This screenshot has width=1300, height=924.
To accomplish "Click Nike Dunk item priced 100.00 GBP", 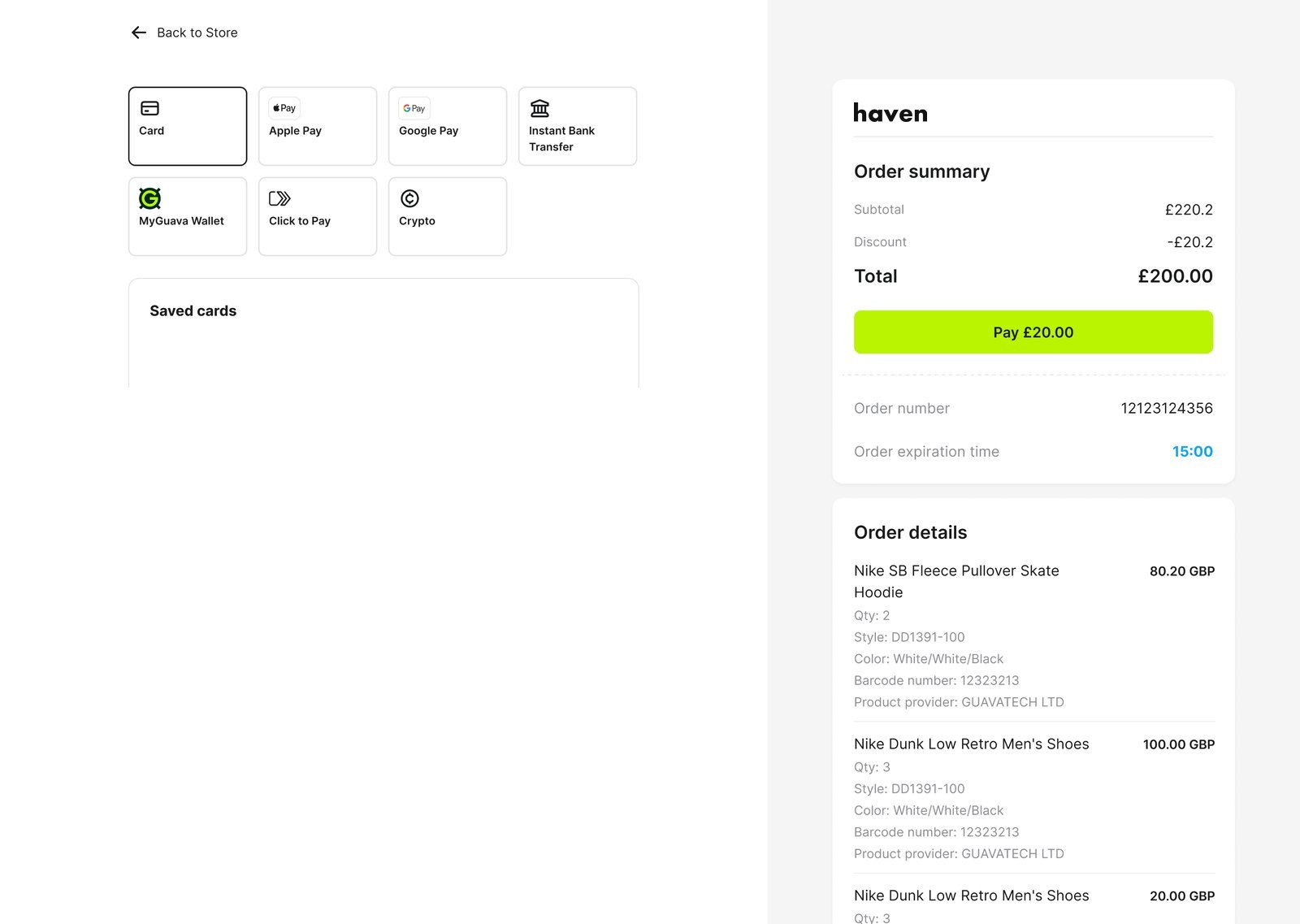I will pos(971,744).
